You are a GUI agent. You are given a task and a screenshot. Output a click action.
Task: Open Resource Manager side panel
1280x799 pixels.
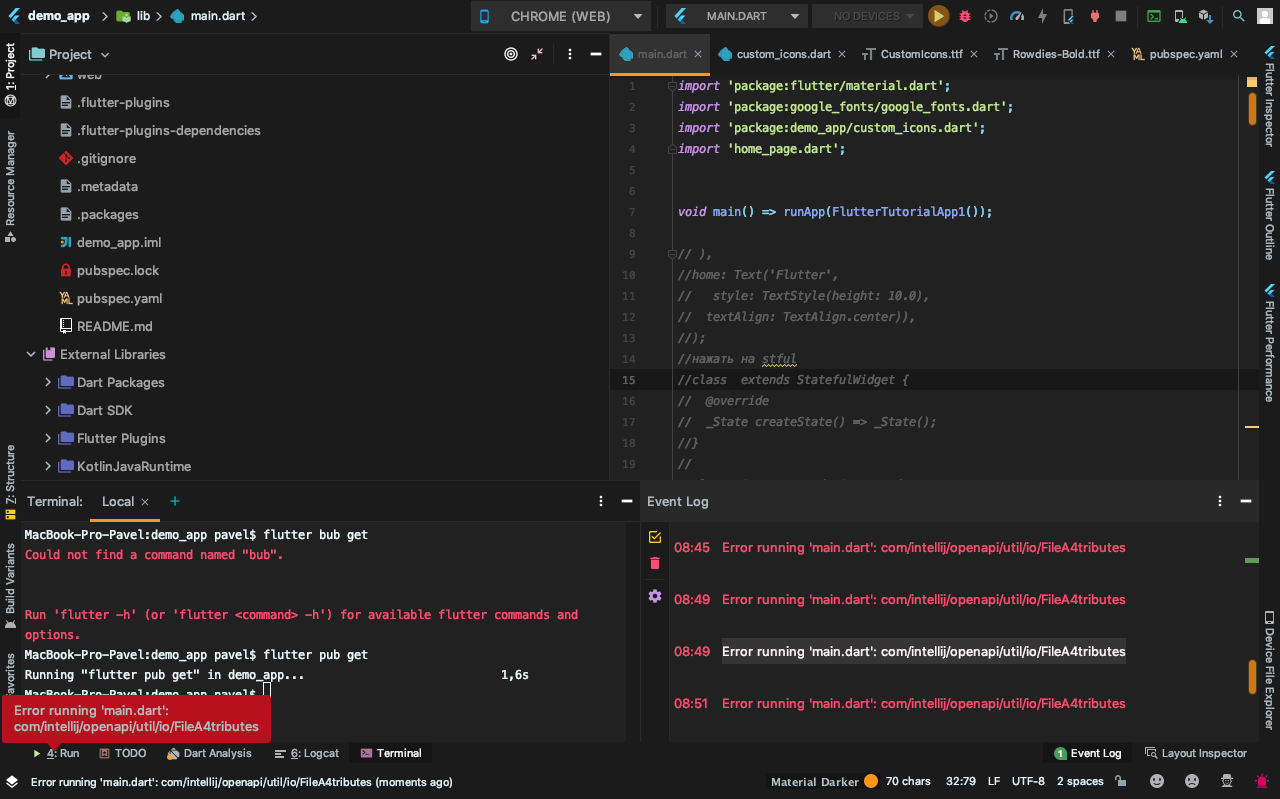click(x=10, y=186)
